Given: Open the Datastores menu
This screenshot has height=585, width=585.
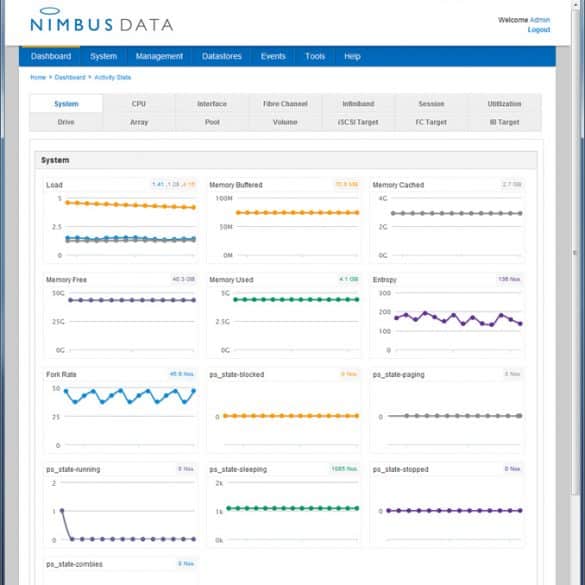Looking at the screenshot, I should pyautogui.click(x=222, y=56).
